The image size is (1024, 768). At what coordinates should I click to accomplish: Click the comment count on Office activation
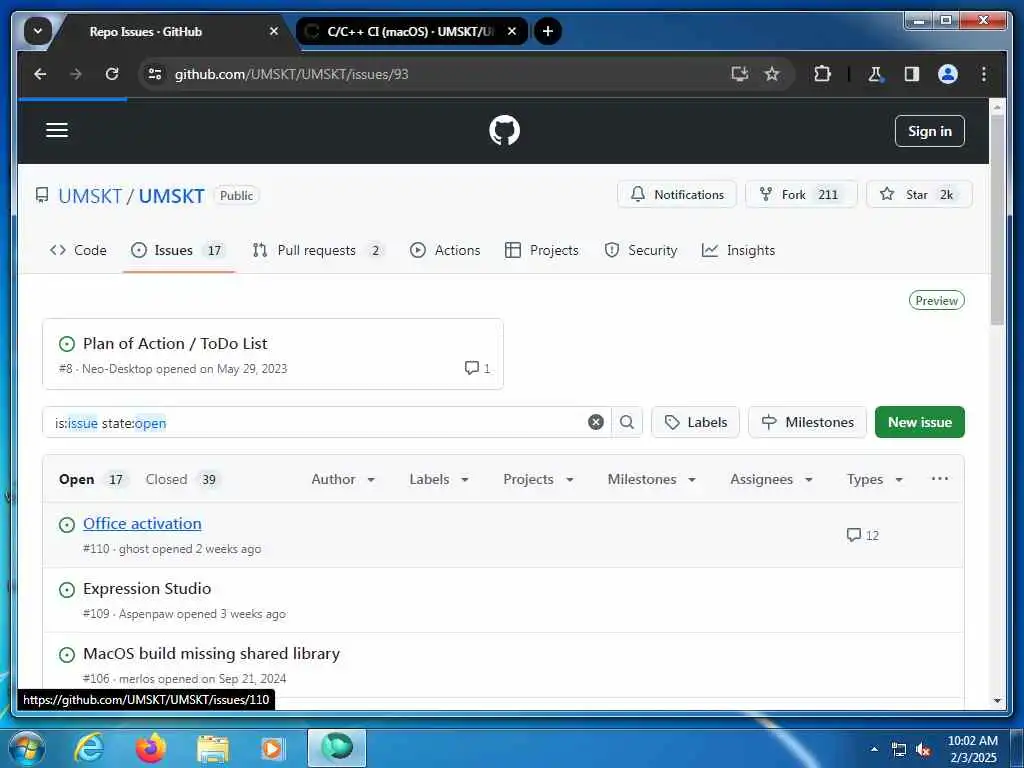(x=862, y=535)
